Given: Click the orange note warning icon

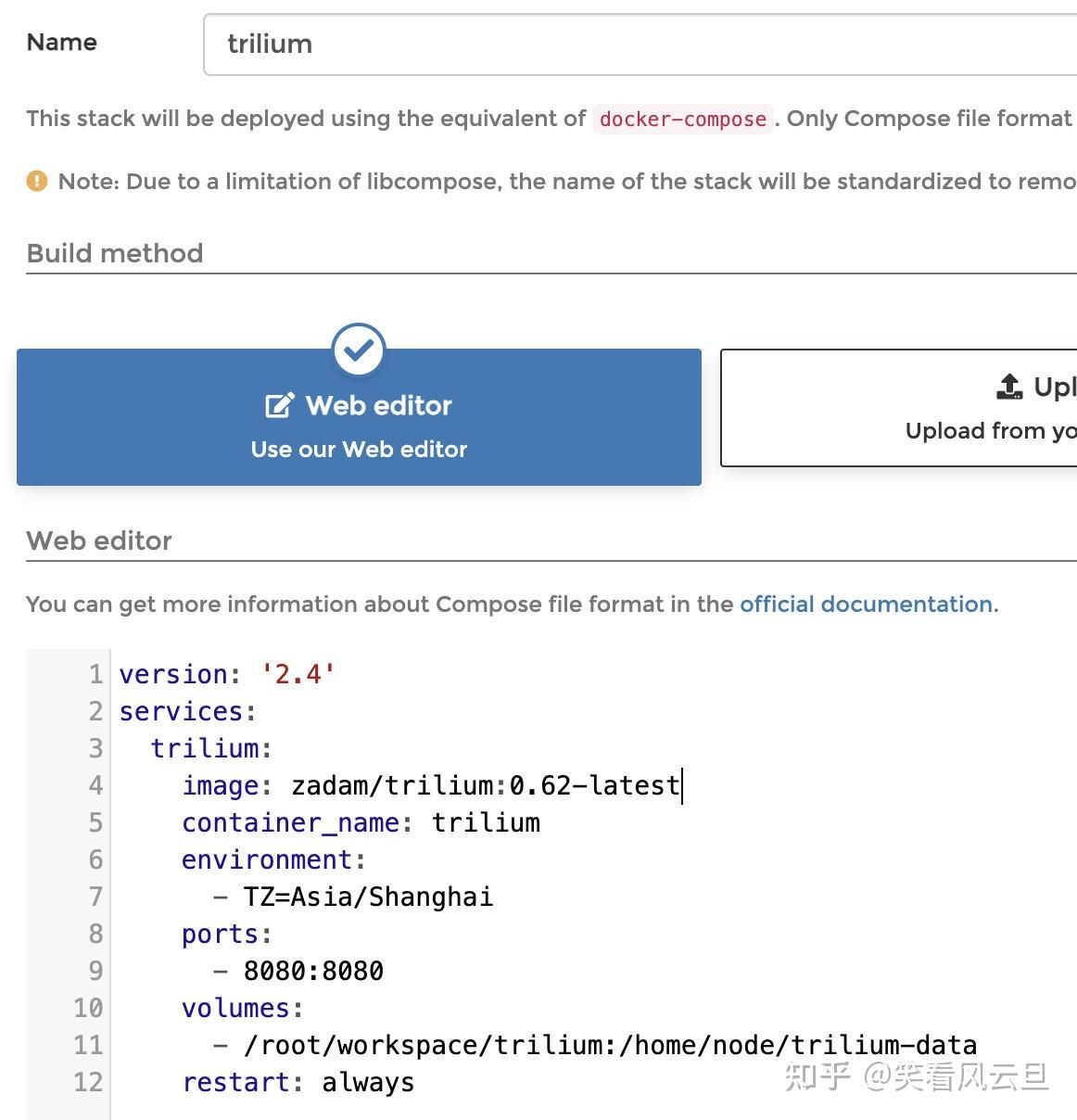Looking at the screenshot, I should click(x=37, y=181).
